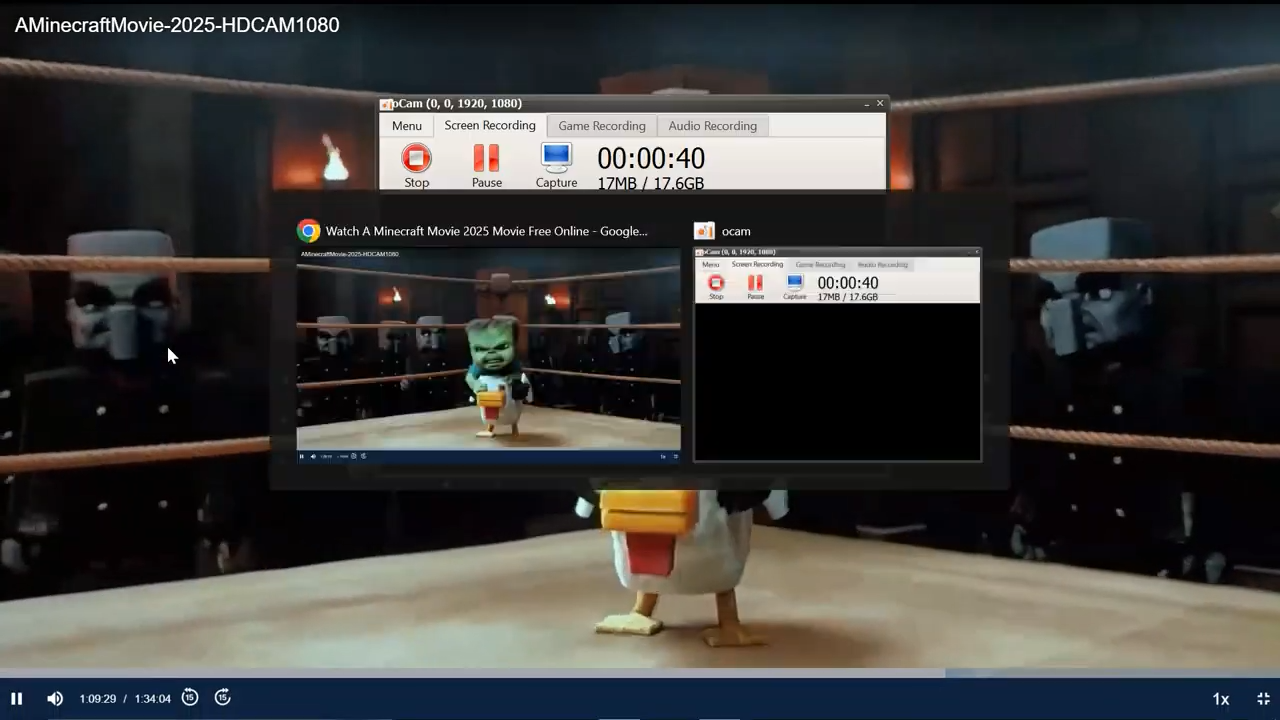Screen dimensions: 1280x720
Task: Select the ocam window thumbnail in switcher
Action: pyautogui.click(x=838, y=355)
